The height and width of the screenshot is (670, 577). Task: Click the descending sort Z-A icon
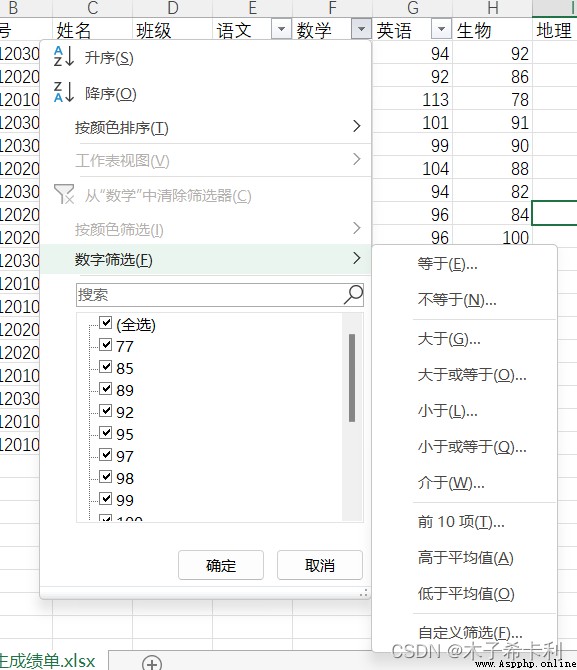coord(64,92)
